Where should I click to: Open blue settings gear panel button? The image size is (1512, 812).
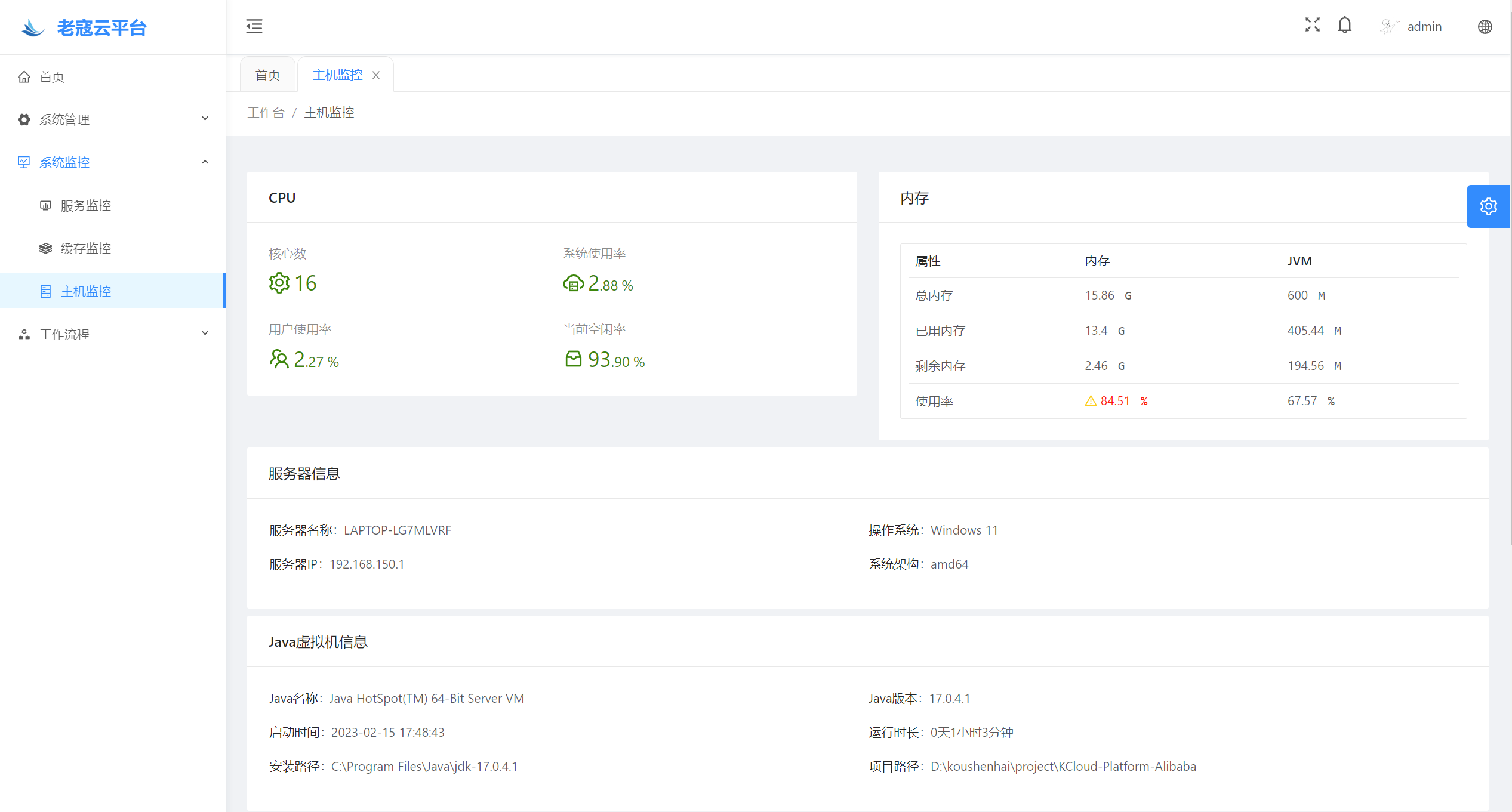1488,206
